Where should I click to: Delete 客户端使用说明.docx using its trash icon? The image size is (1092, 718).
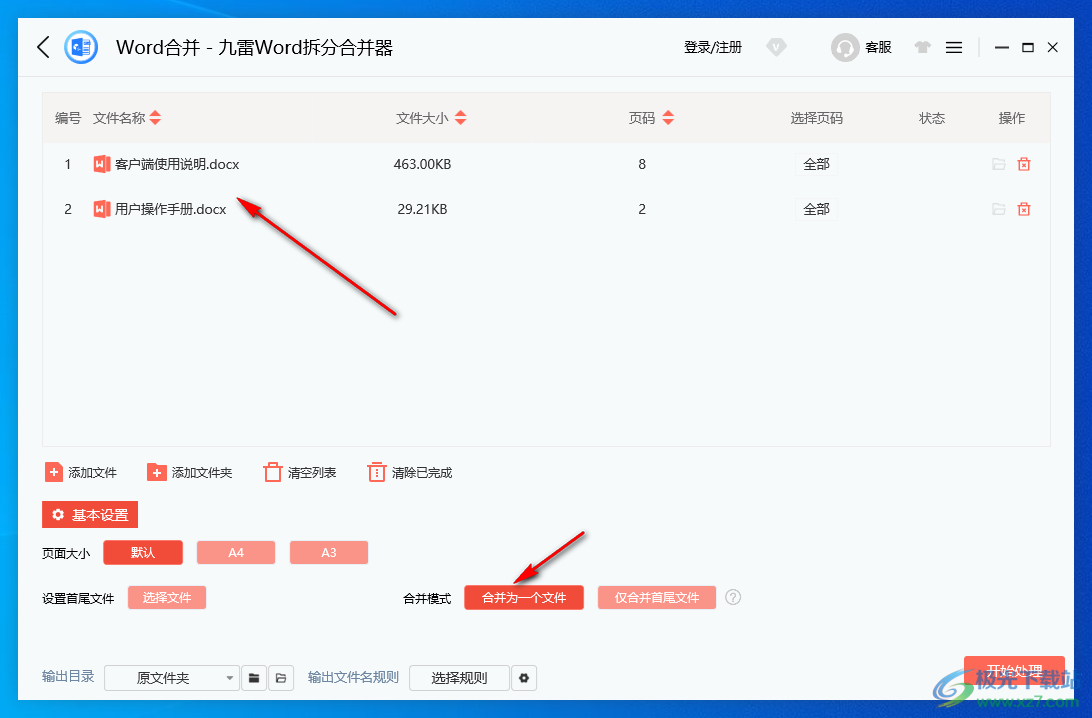[1023, 164]
